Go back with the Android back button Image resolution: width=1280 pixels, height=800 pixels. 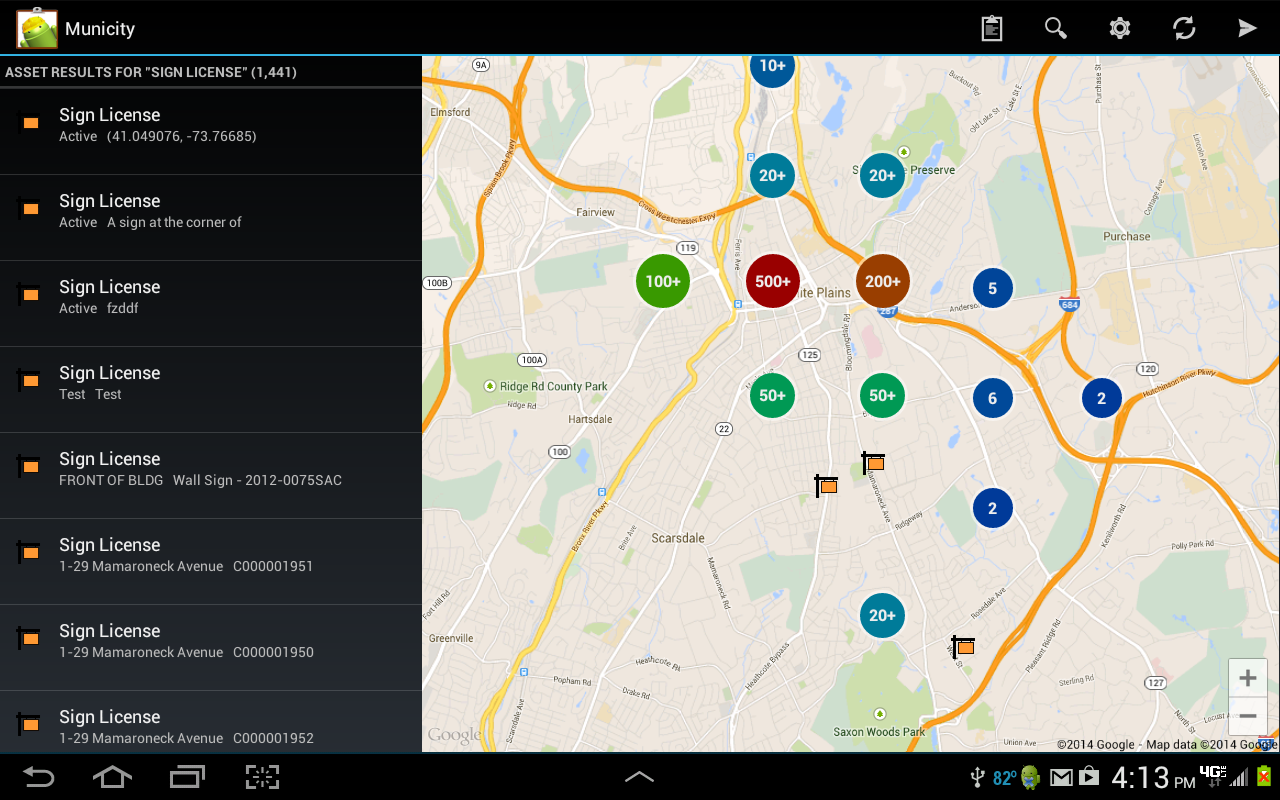[39, 777]
